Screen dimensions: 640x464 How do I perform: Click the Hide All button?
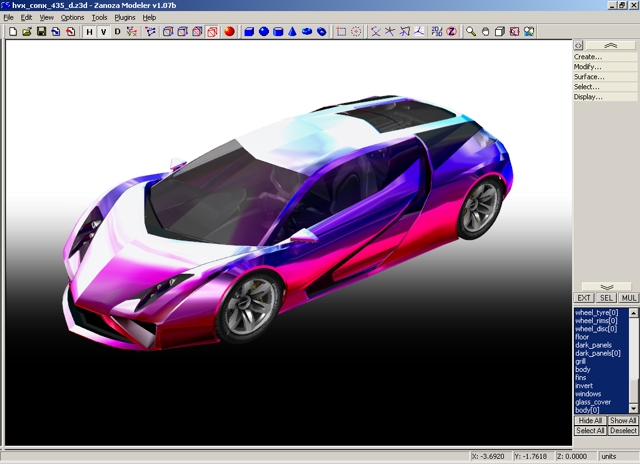[x=590, y=421]
